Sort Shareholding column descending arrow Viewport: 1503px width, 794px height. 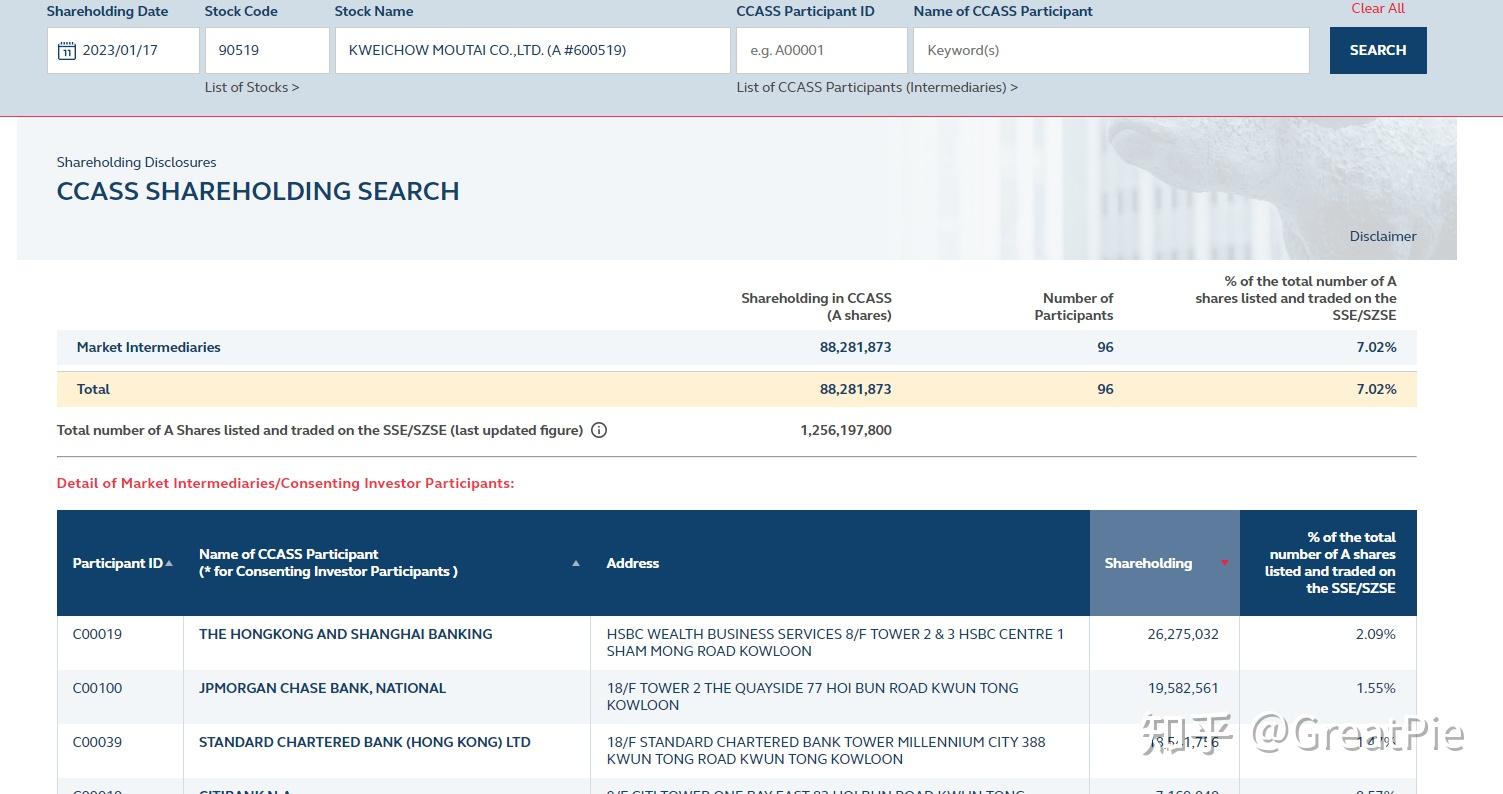click(x=1224, y=563)
